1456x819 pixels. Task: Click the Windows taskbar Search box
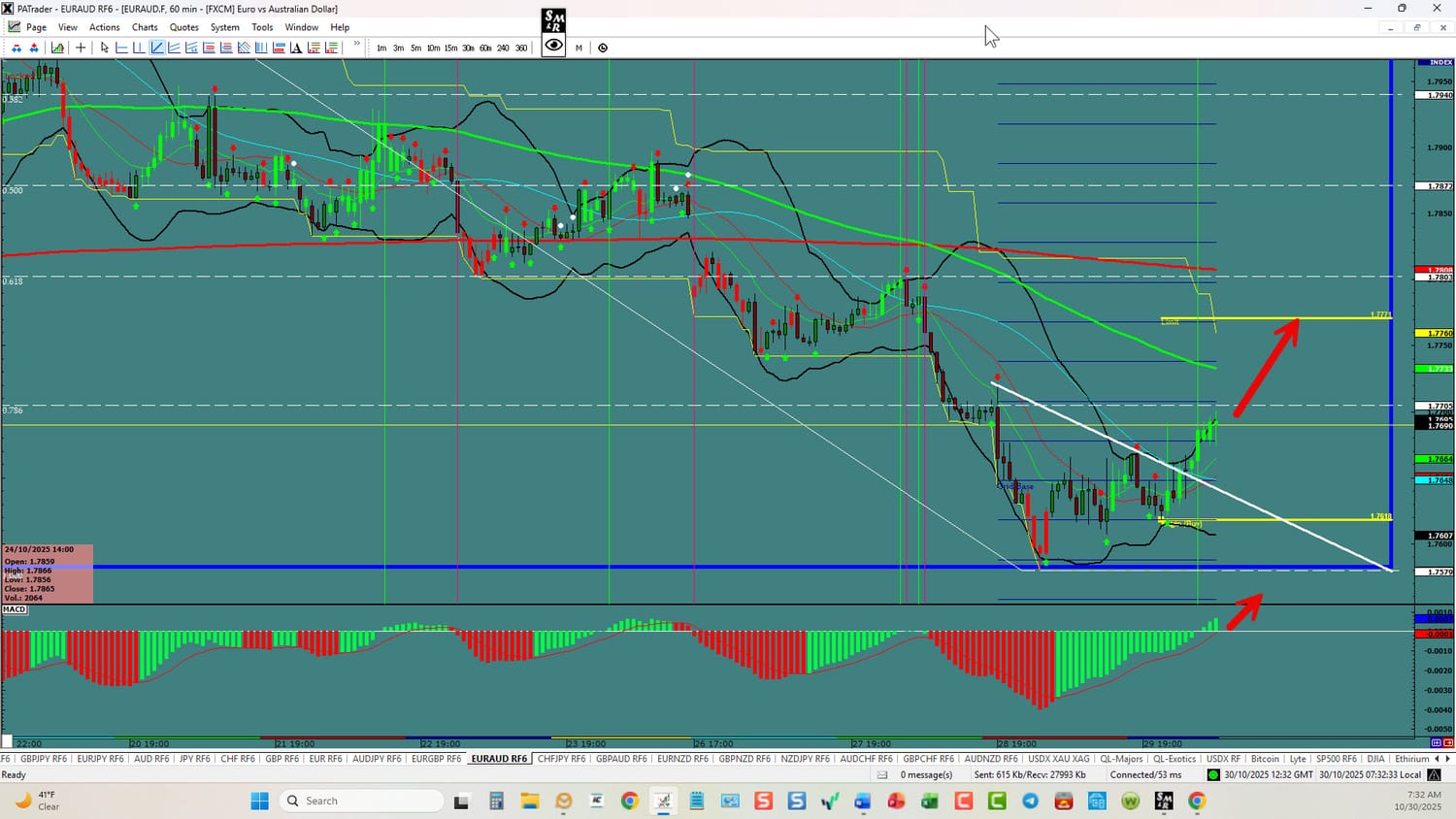(x=359, y=801)
